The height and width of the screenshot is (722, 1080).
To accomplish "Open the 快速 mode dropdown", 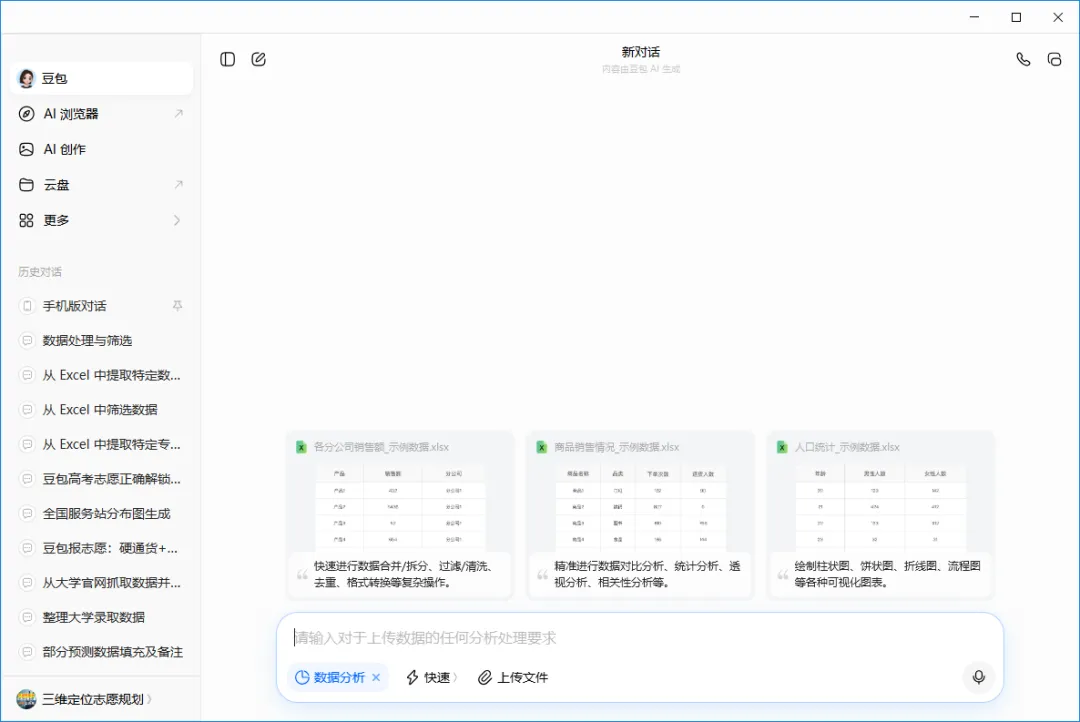I will [x=431, y=677].
